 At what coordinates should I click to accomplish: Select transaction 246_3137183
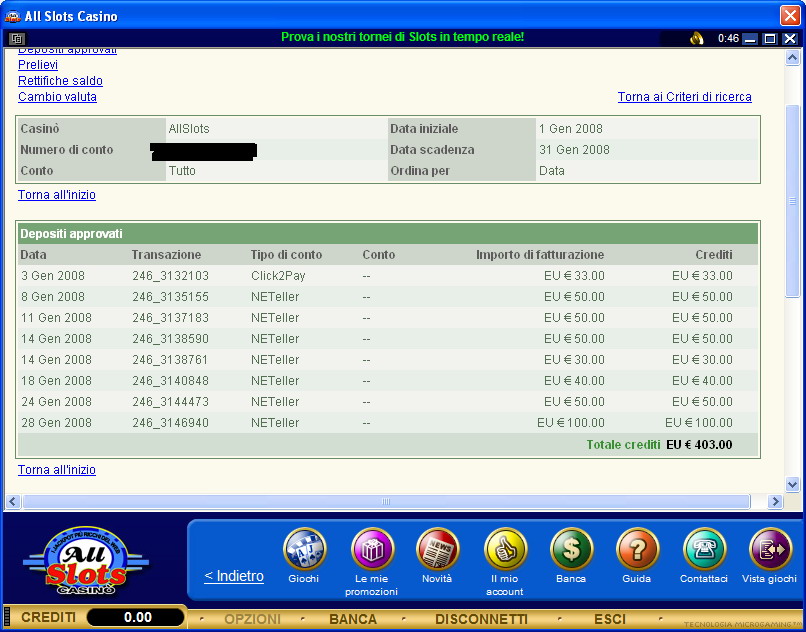coord(171,318)
